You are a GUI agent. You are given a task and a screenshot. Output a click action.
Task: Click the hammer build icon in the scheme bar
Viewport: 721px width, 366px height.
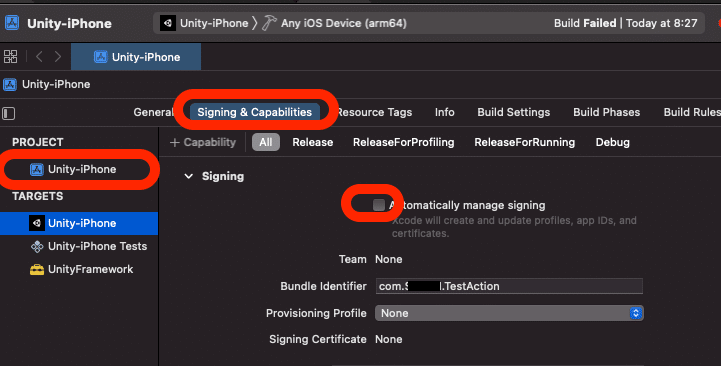click(269, 23)
